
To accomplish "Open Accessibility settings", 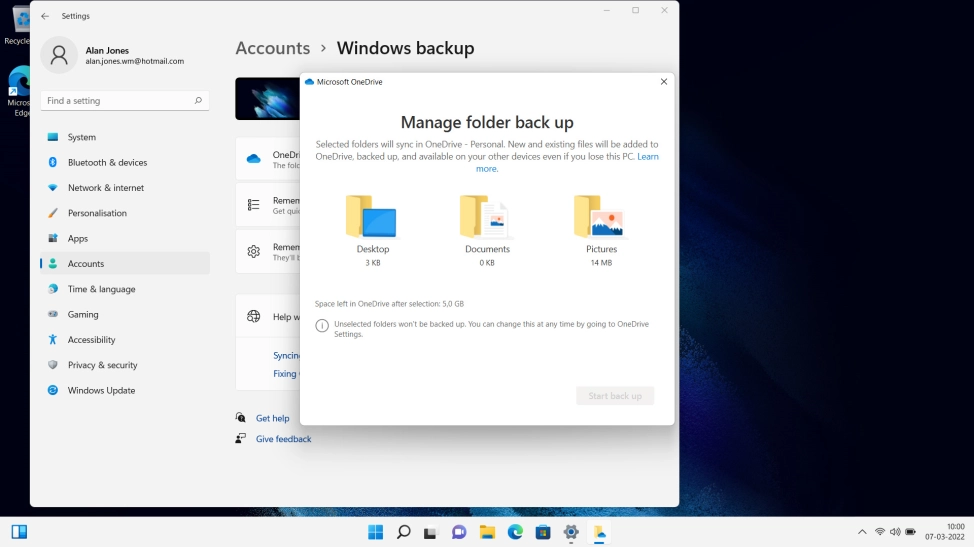I will [x=125, y=340].
